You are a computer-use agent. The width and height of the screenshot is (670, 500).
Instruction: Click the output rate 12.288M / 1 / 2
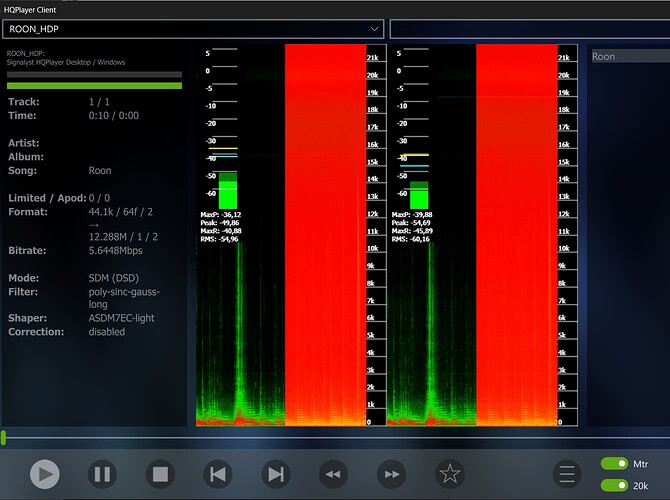point(123,237)
